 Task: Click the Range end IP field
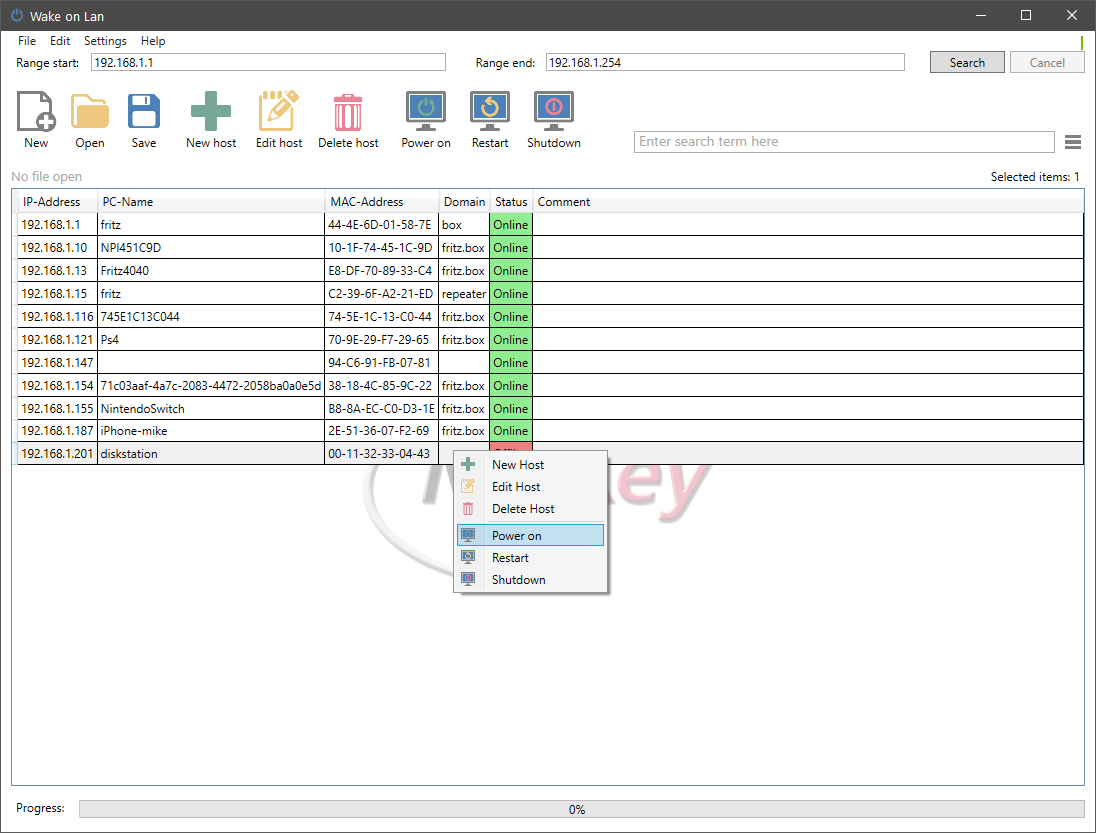[x=725, y=62]
